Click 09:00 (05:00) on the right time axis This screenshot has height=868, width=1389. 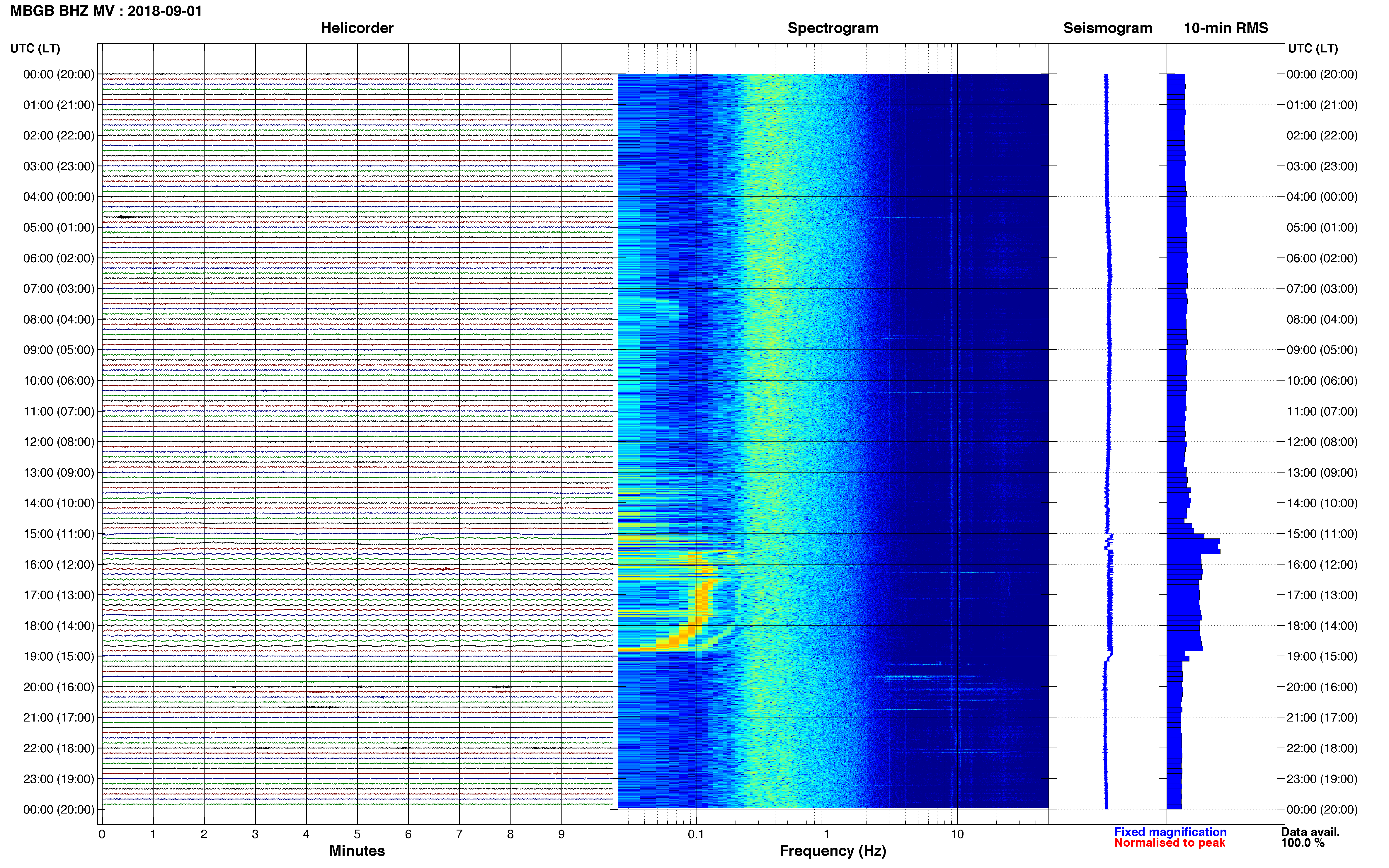click(x=1322, y=349)
